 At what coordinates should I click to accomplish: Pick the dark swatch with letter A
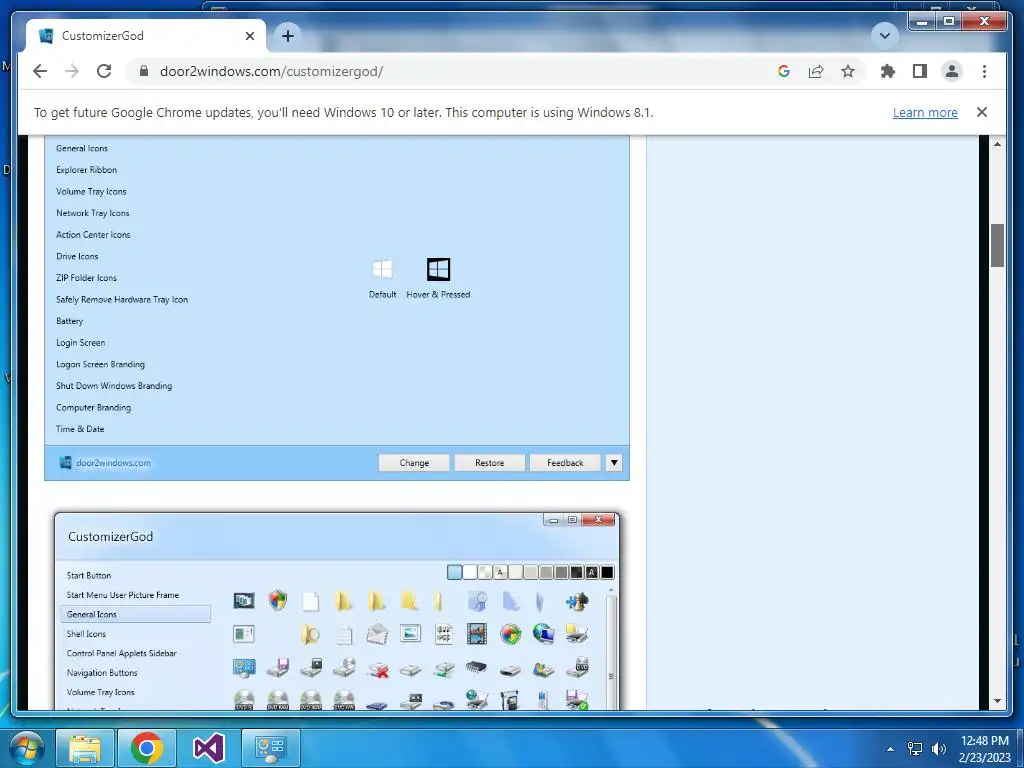592,573
